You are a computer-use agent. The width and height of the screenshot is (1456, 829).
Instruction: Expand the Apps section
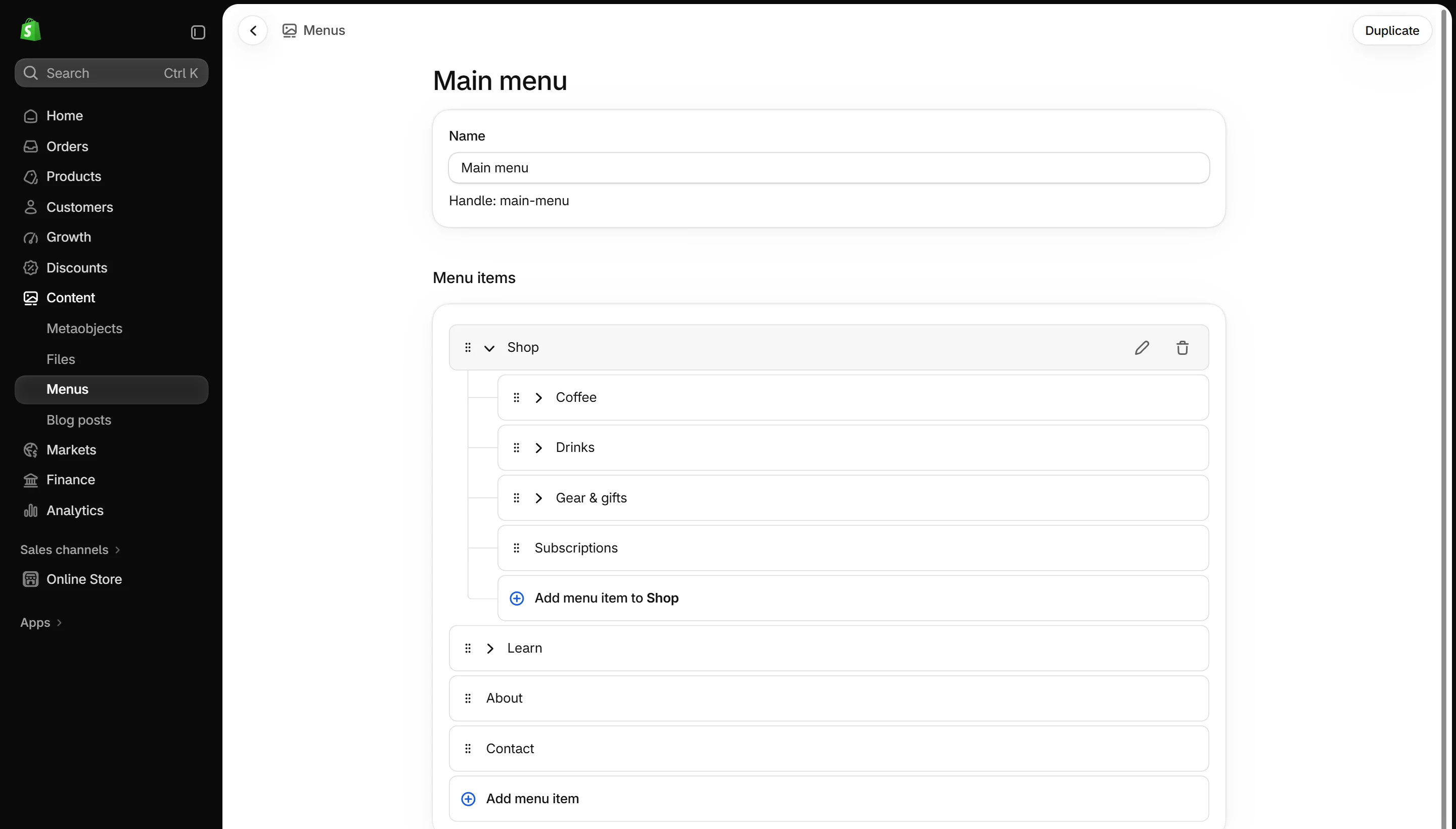pos(41,622)
